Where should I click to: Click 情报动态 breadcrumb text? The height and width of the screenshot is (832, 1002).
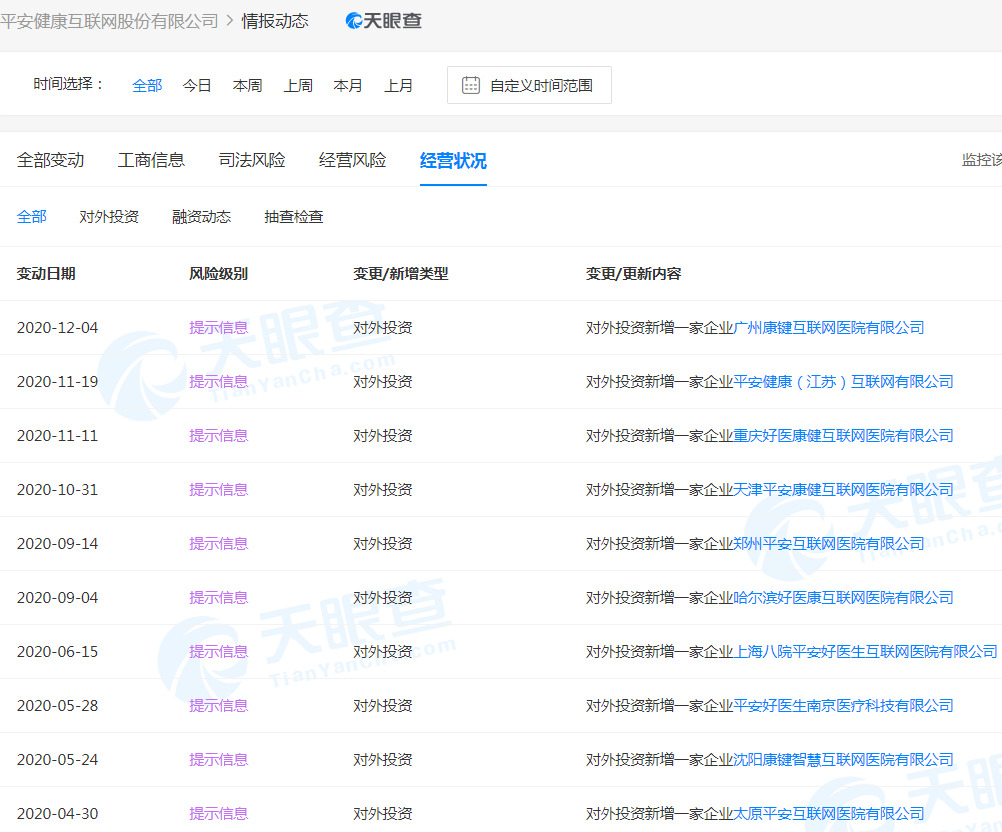[x=275, y=21]
